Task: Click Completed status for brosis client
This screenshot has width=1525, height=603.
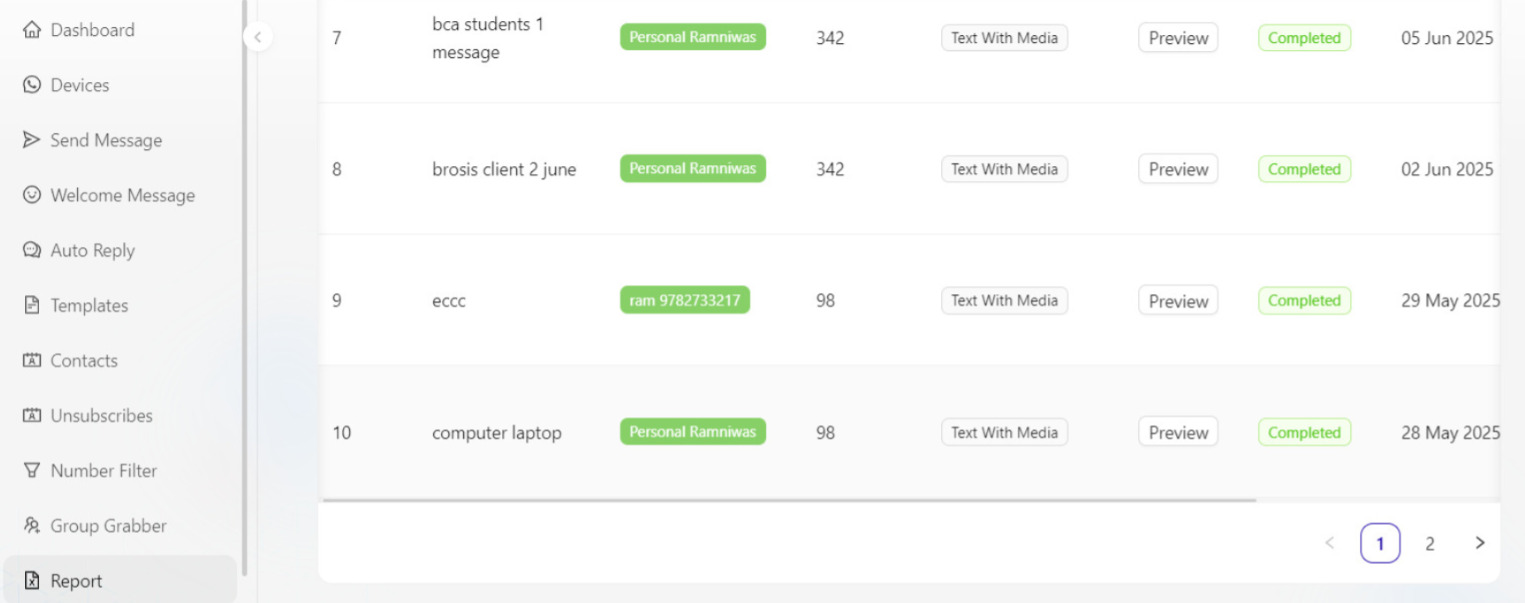Action: coord(1304,169)
